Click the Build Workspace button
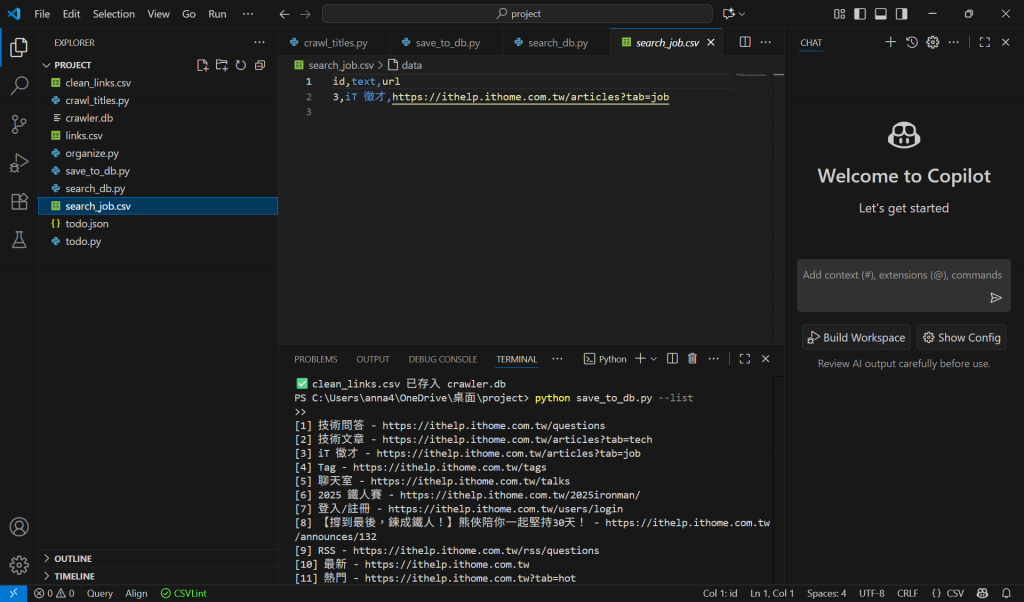The height and width of the screenshot is (602, 1024). coord(856,338)
